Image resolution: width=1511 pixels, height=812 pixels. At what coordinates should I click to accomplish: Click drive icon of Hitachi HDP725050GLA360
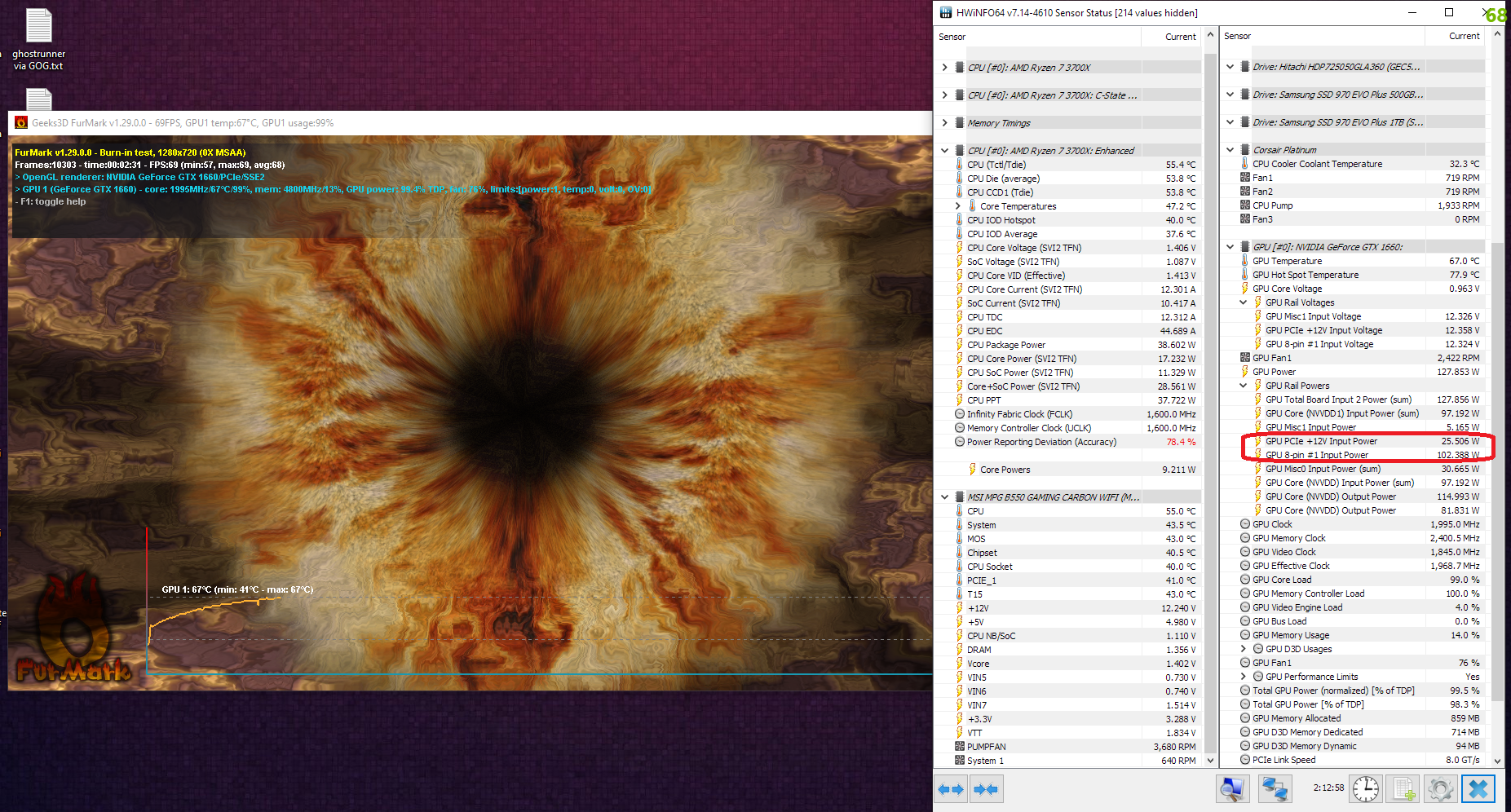coord(1245,67)
